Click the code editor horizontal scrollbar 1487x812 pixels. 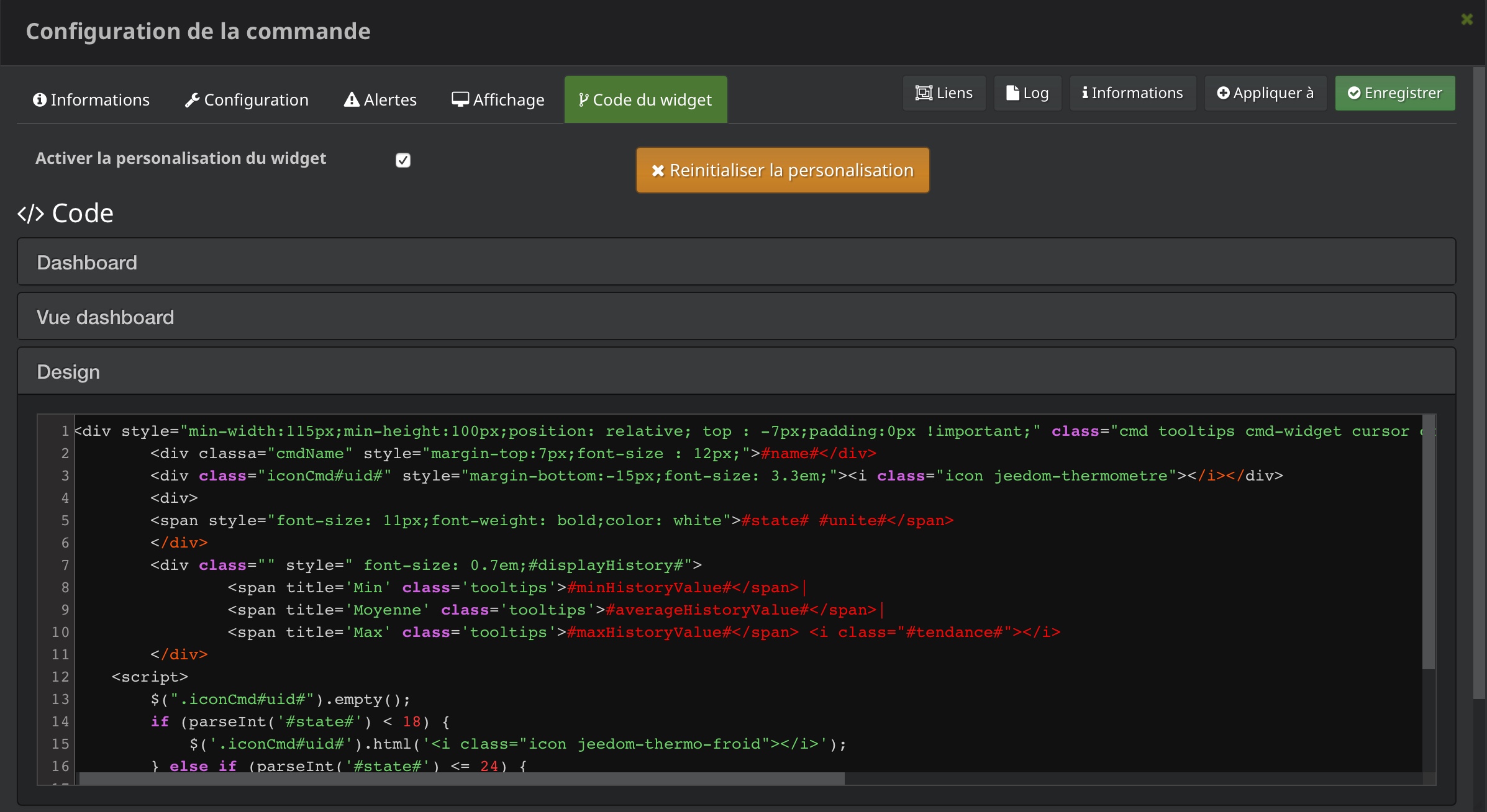click(462, 778)
